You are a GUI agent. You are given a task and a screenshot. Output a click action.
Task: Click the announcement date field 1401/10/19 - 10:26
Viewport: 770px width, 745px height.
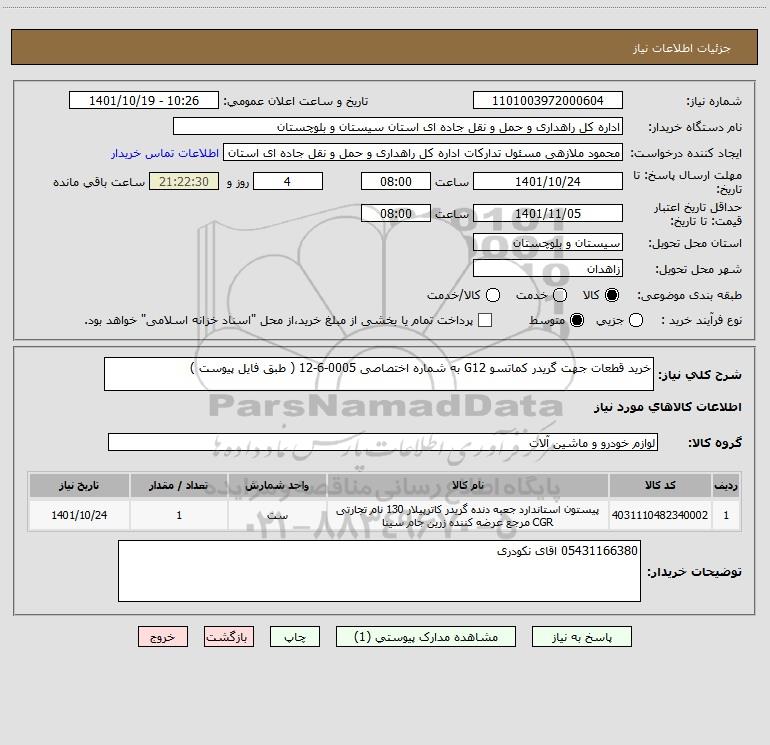[144, 101]
